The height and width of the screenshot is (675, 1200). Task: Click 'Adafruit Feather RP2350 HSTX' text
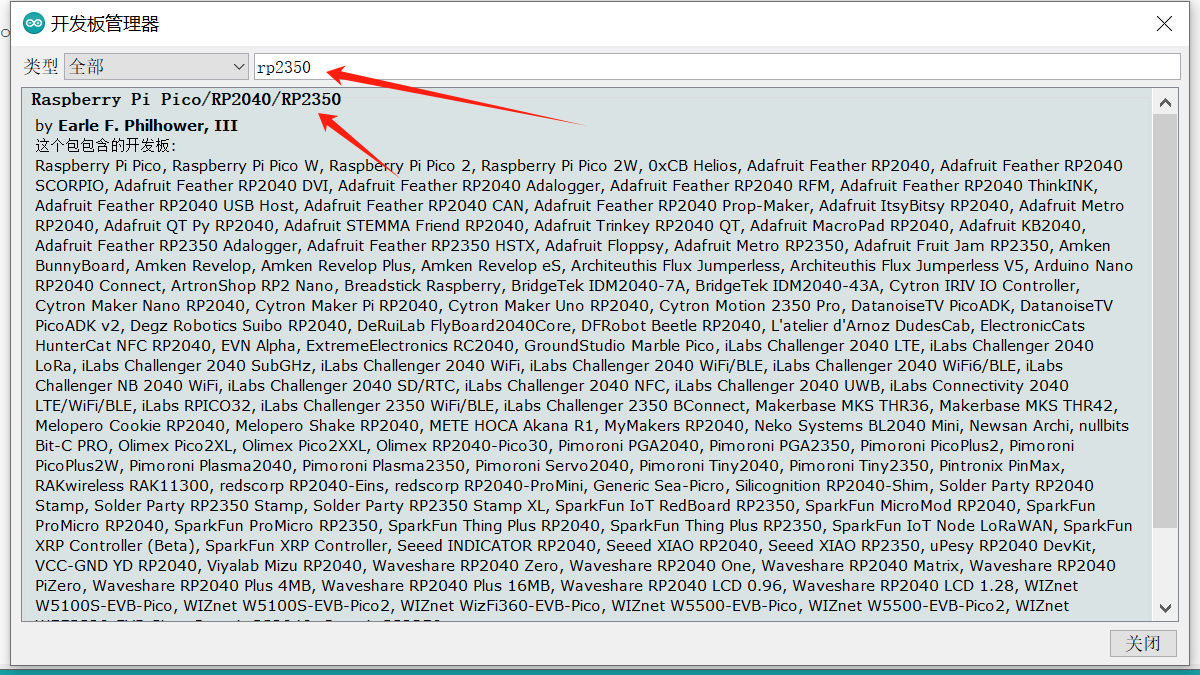point(421,246)
